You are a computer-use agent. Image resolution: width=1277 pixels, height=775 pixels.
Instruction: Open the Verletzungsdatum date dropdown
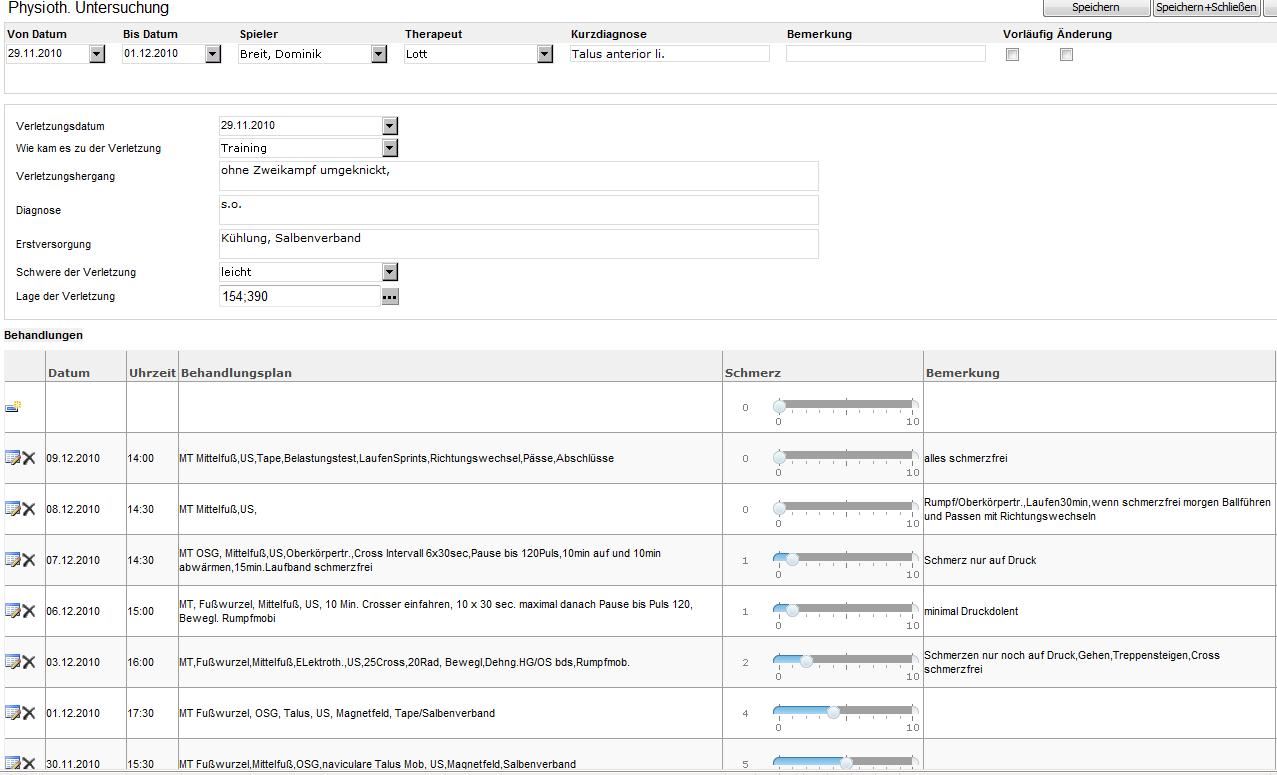point(390,126)
